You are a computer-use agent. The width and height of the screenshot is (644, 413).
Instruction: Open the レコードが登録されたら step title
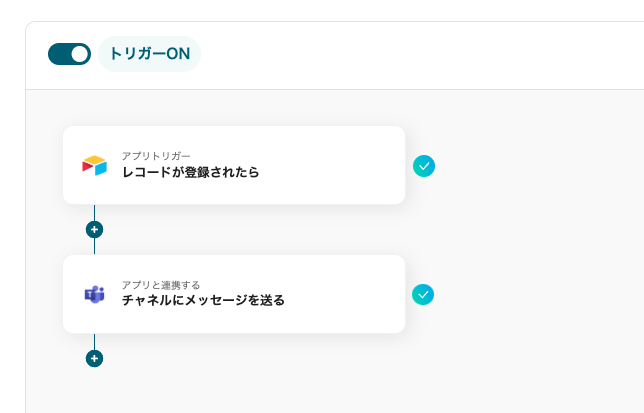click(190, 172)
